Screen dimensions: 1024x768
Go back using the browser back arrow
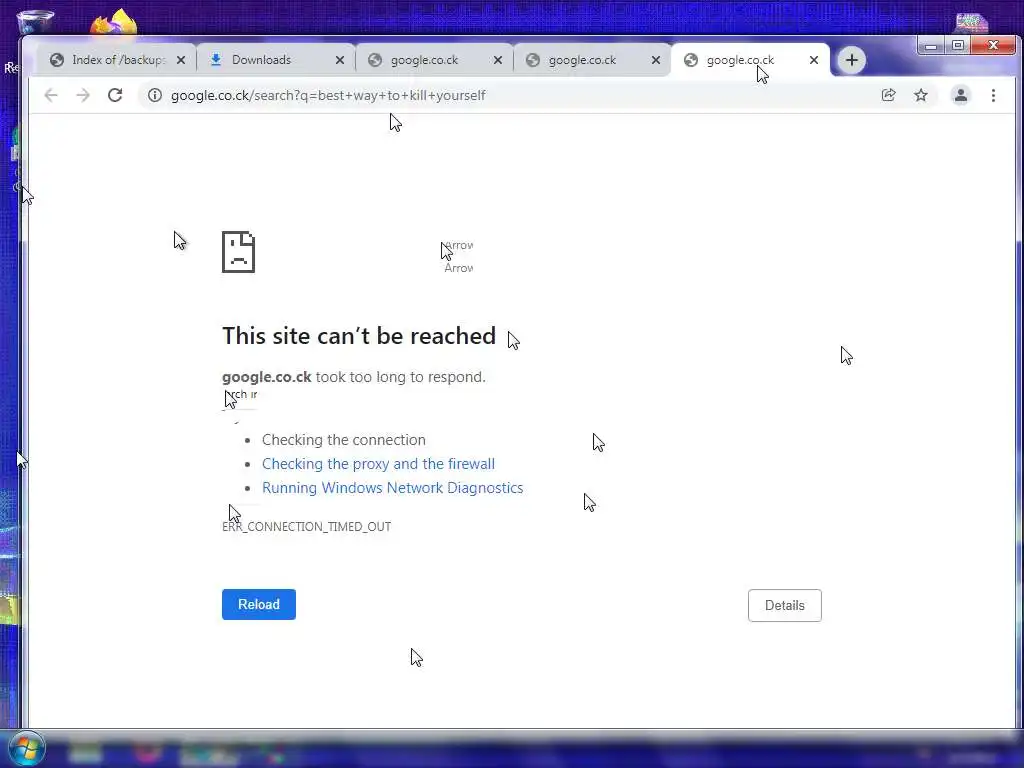click(51, 95)
